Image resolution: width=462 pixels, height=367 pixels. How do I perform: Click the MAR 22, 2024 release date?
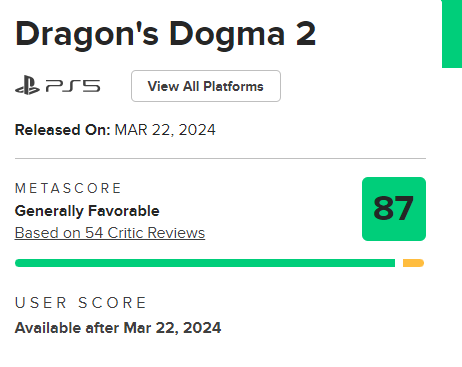[x=165, y=130]
